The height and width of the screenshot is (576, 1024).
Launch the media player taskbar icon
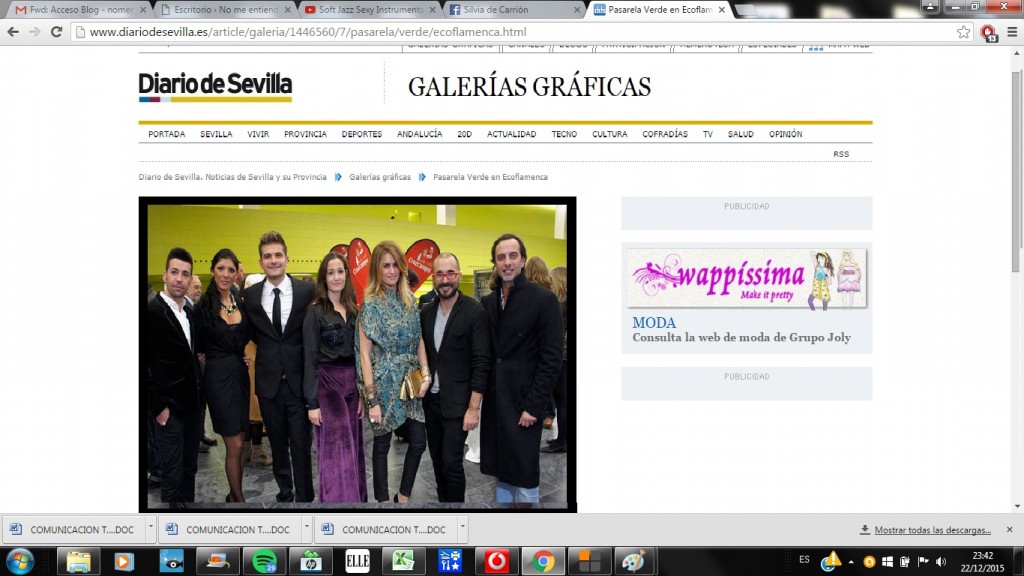[124, 562]
